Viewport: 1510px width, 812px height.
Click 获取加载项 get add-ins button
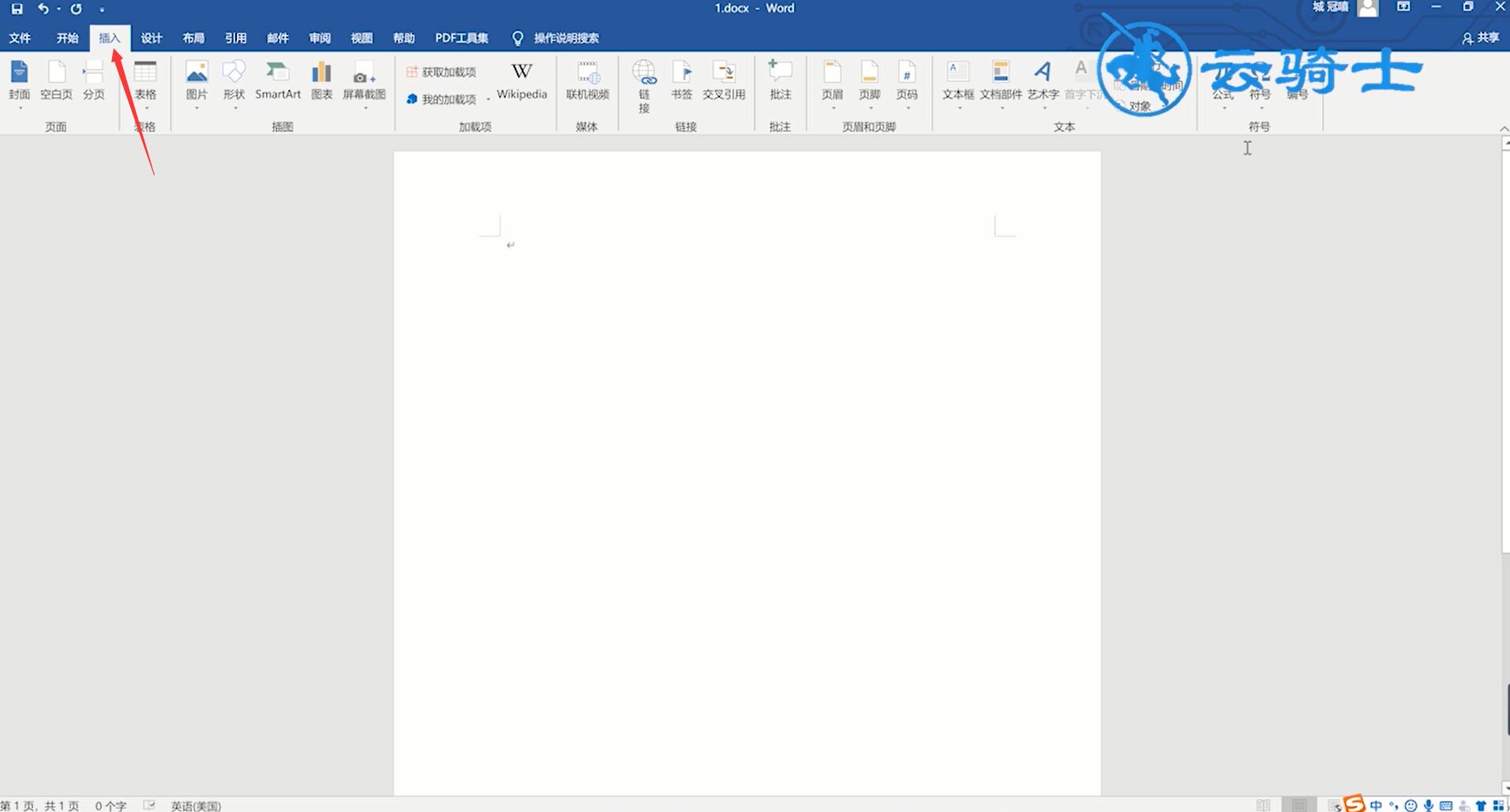[x=441, y=72]
